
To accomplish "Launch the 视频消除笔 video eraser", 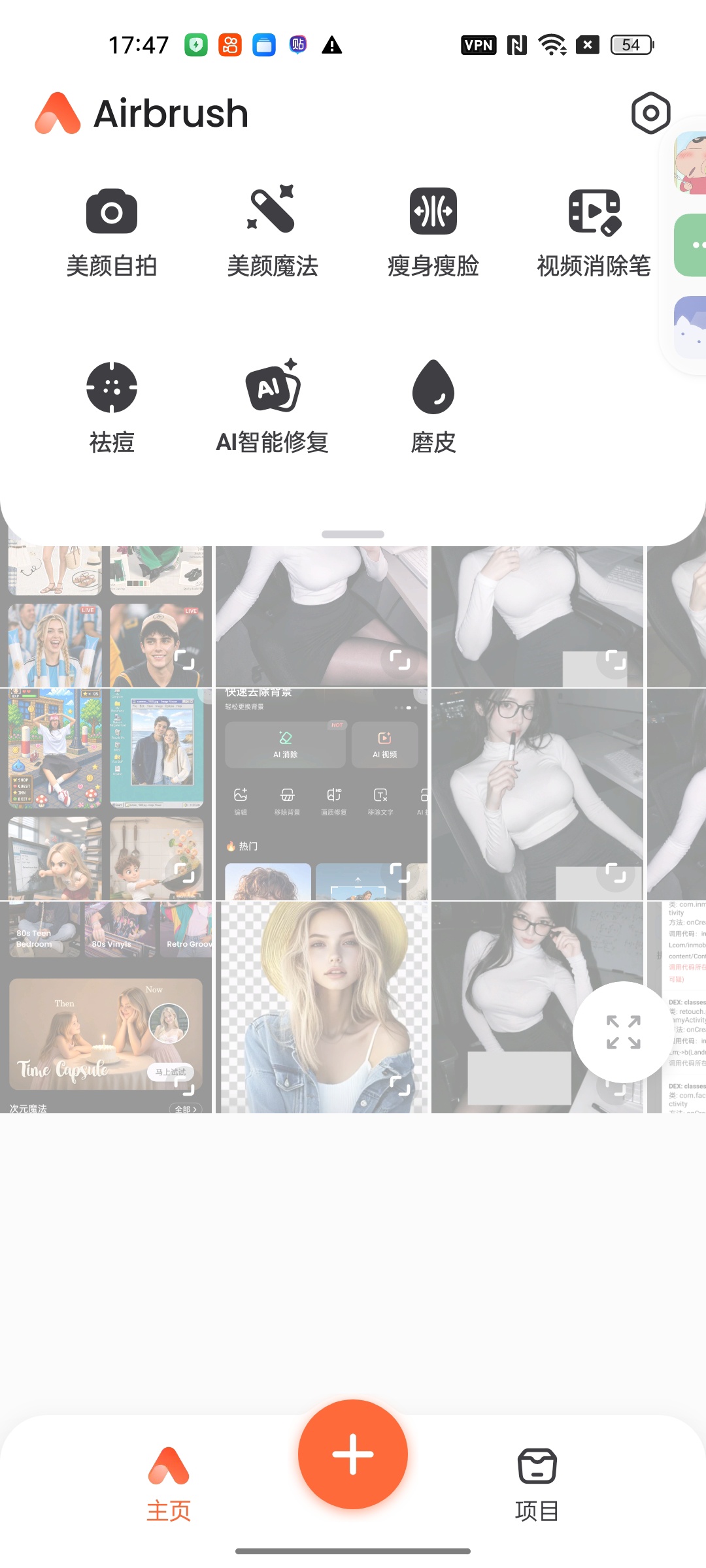I will pyautogui.click(x=594, y=233).
